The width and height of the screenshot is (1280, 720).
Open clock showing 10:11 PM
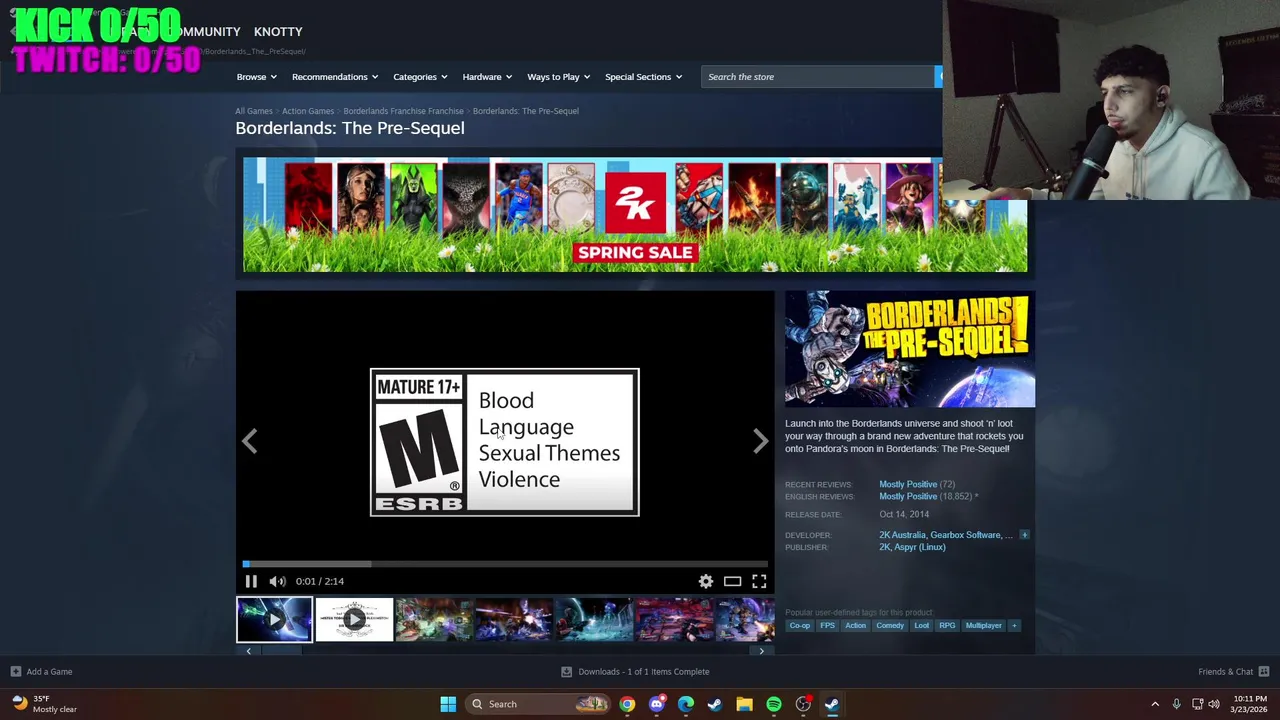click(x=1250, y=704)
